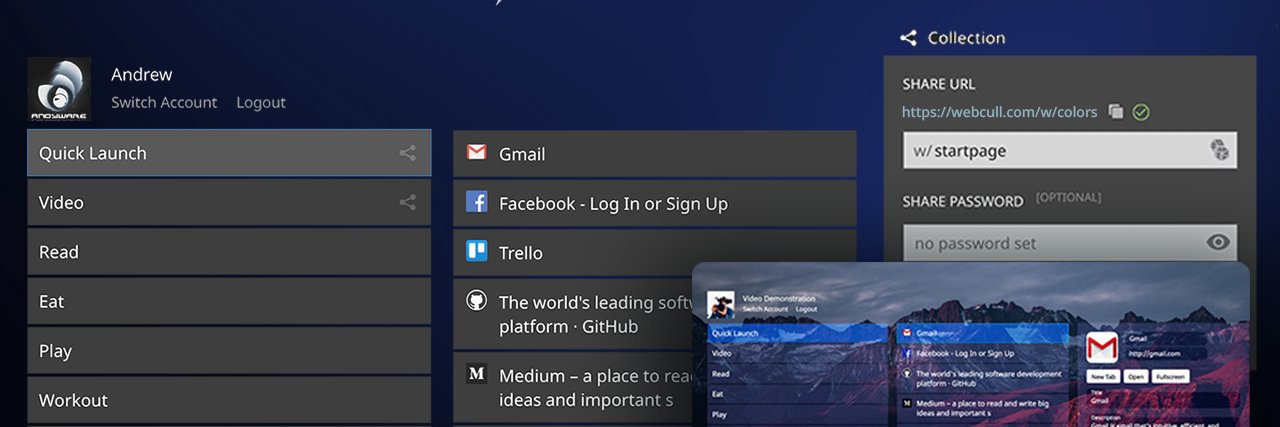Viewport: 1280px width, 427px height.
Task: Click the large Gmail logo in preview window
Action: (1102, 347)
